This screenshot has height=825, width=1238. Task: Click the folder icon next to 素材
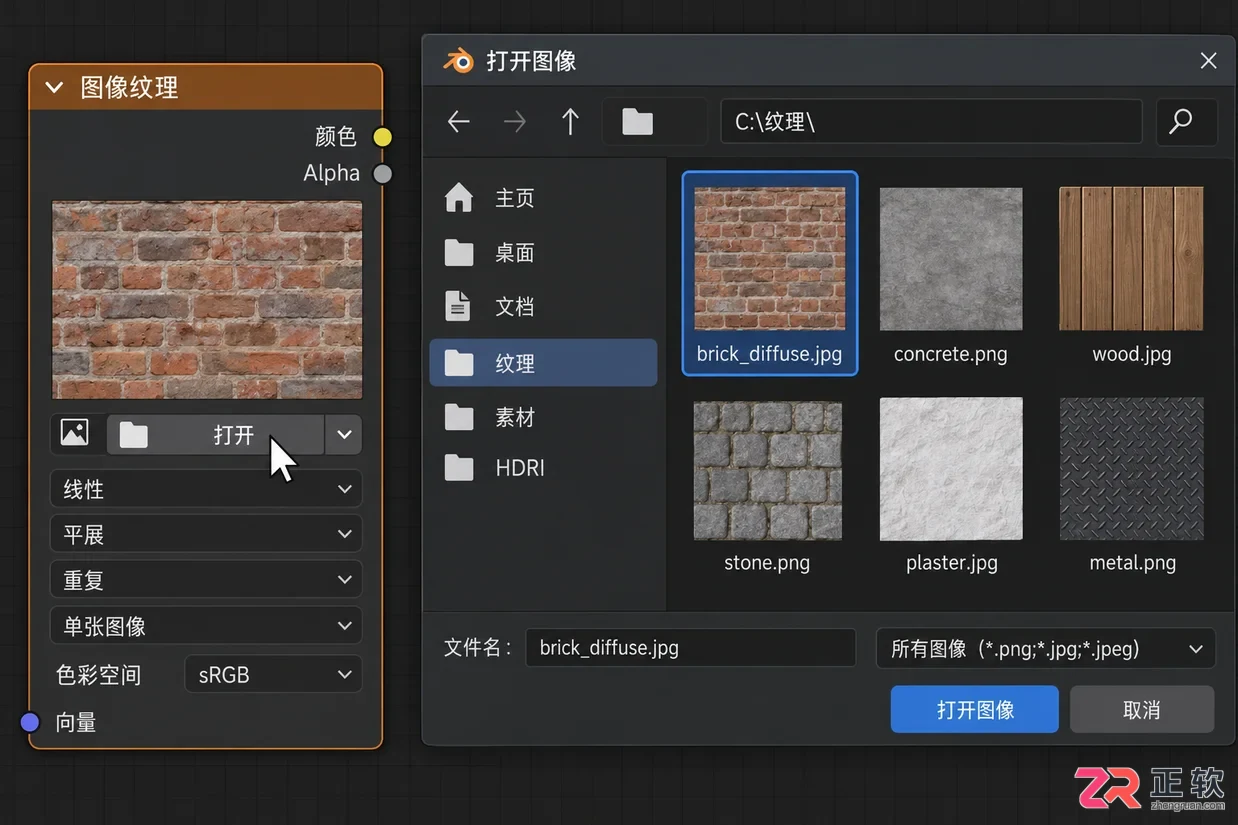coord(459,416)
